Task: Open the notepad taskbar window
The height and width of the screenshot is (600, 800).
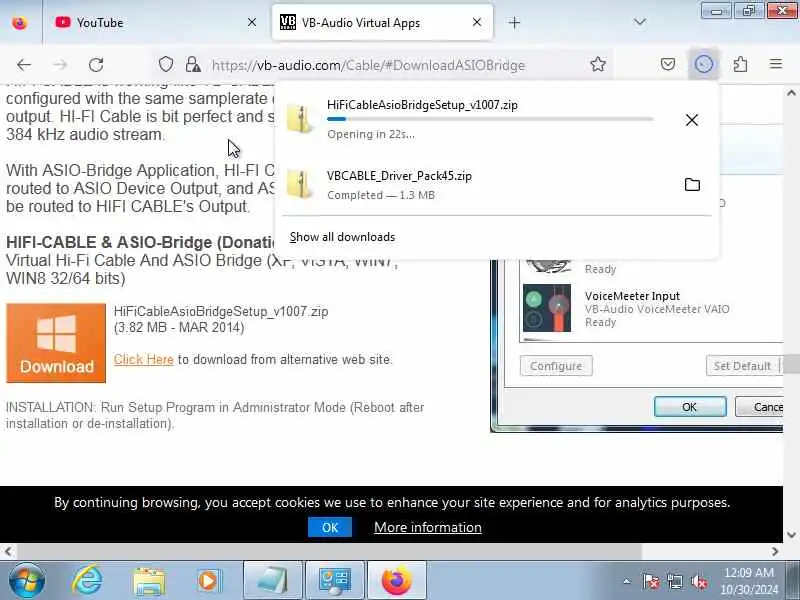Action: 273,581
